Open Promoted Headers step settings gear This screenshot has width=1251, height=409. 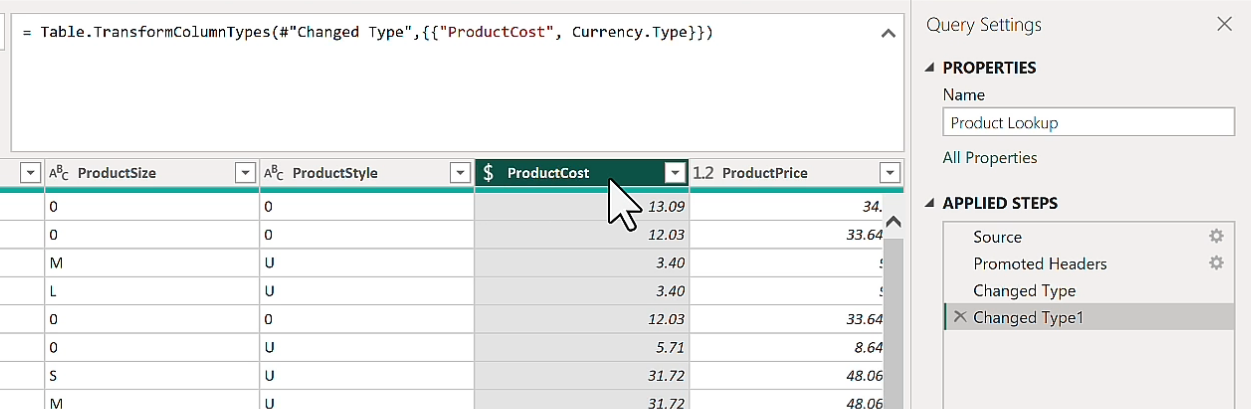(x=1216, y=263)
